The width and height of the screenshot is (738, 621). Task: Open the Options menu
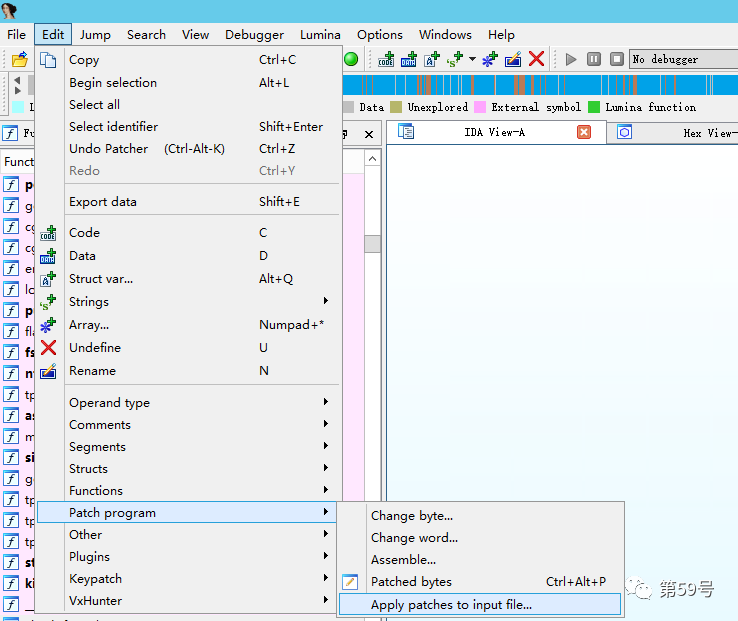(x=380, y=35)
